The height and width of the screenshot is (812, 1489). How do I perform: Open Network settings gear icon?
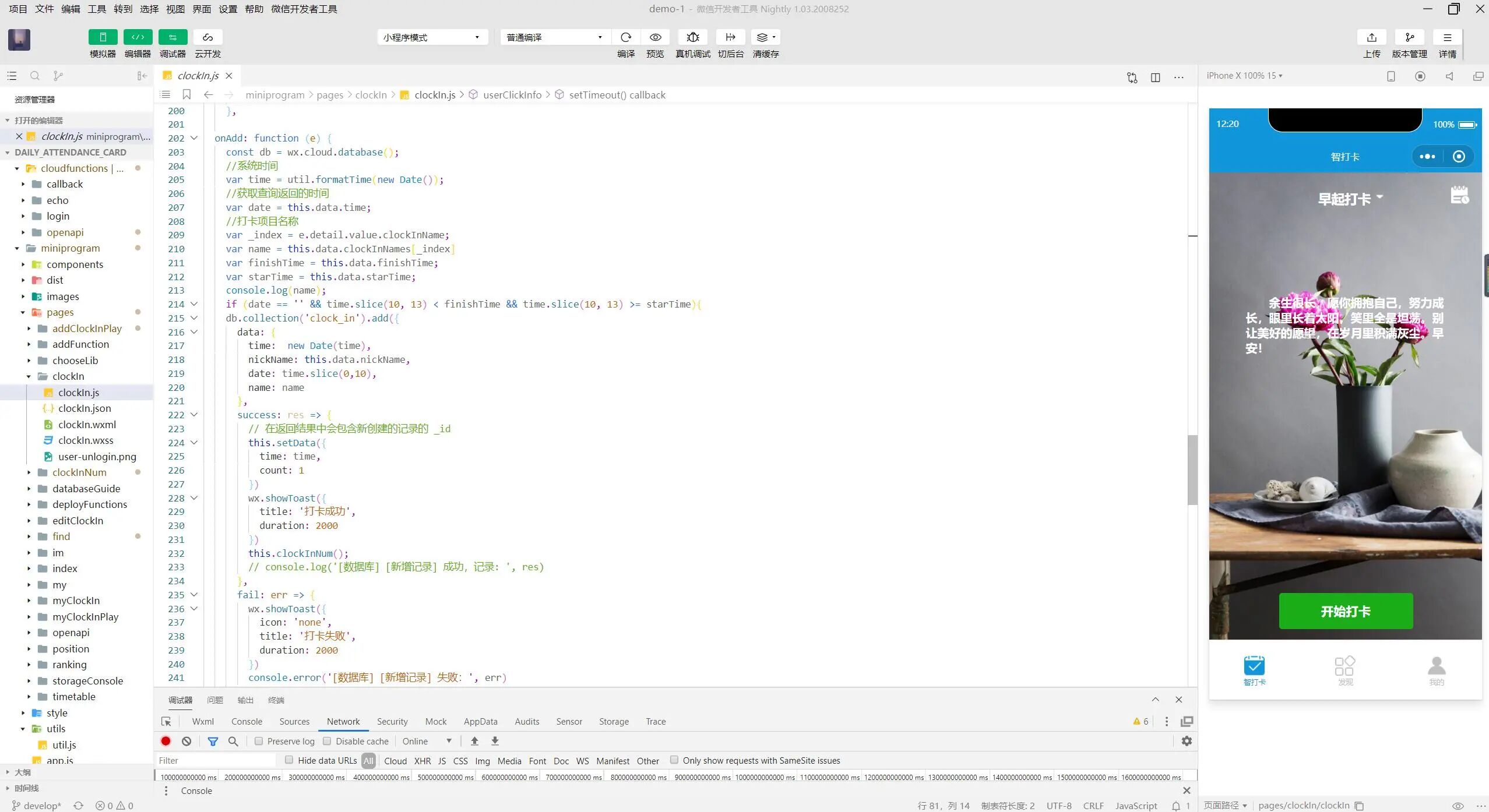(1187, 741)
